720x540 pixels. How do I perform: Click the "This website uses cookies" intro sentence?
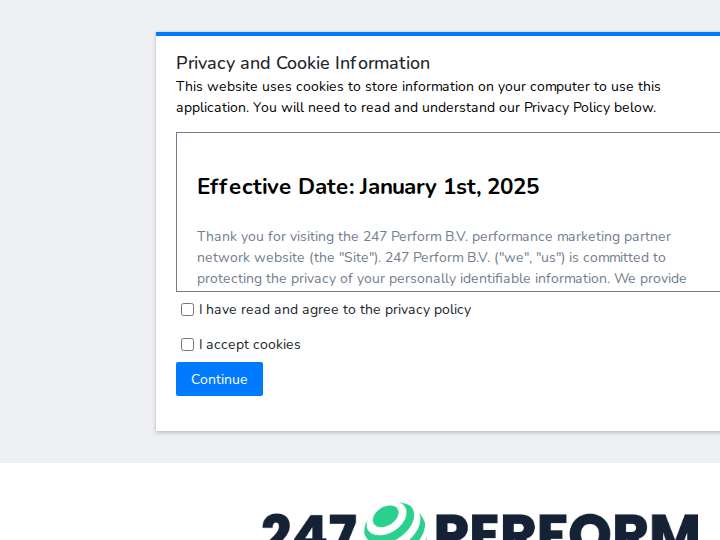pos(418,87)
